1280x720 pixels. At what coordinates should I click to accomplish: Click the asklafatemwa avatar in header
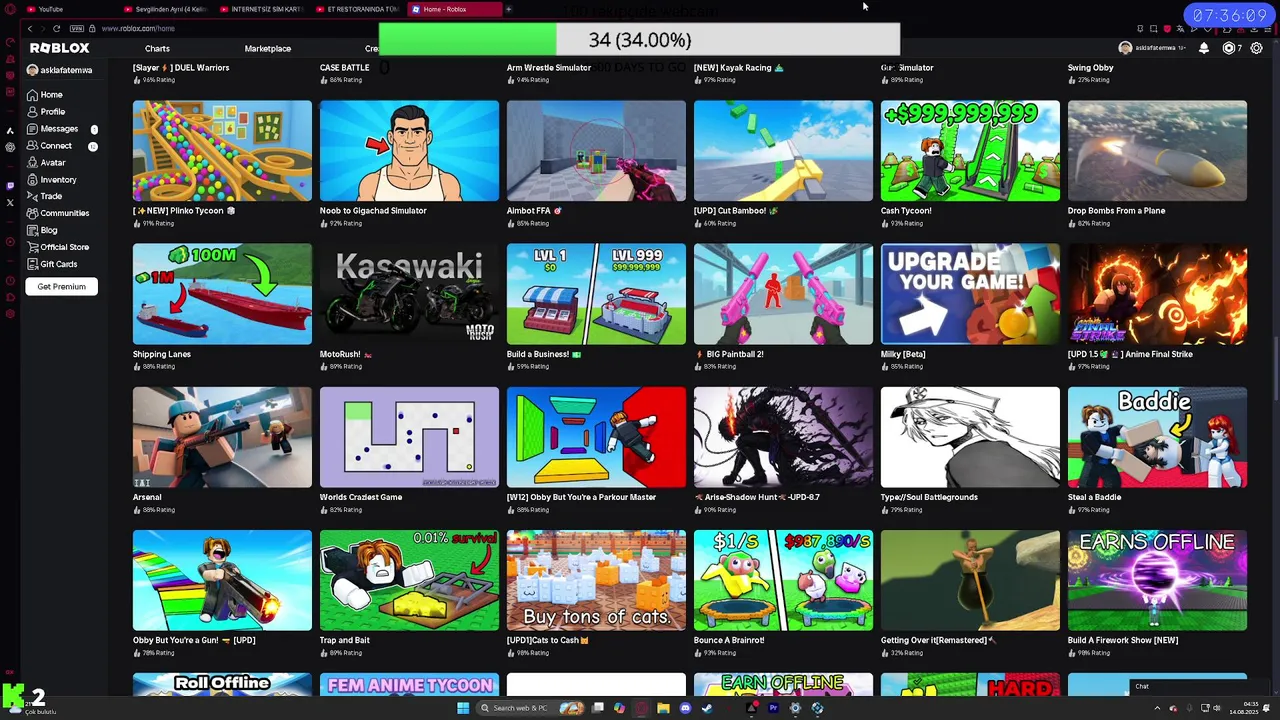point(1125,48)
